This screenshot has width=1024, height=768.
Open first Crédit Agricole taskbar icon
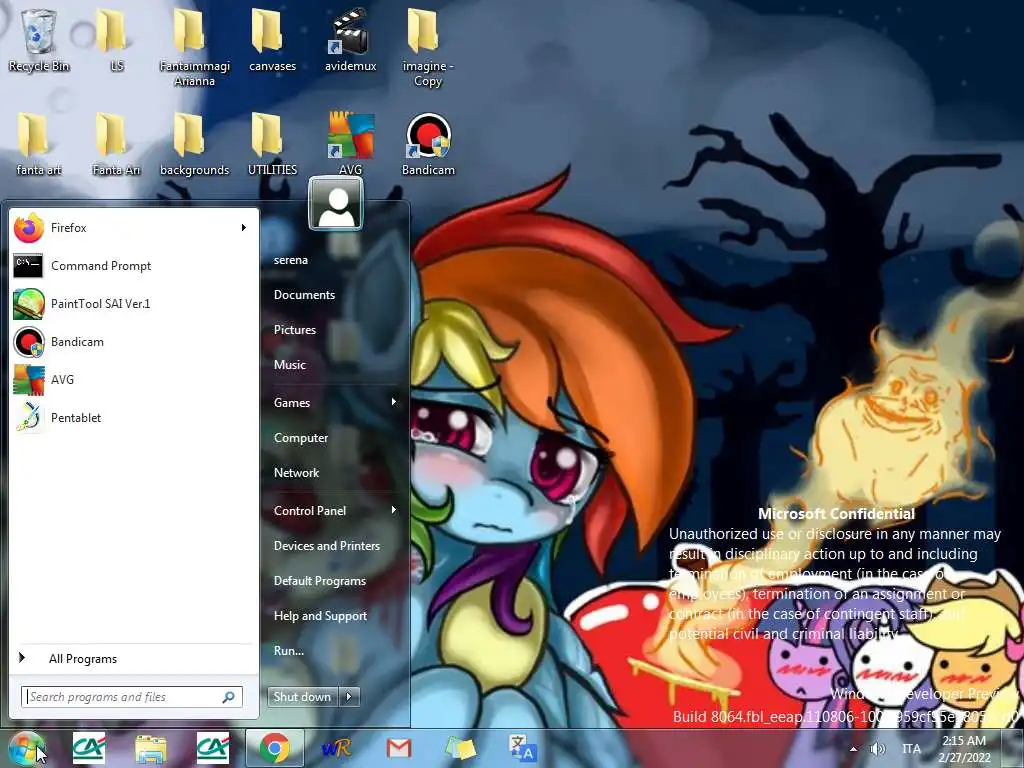pyautogui.click(x=89, y=748)
